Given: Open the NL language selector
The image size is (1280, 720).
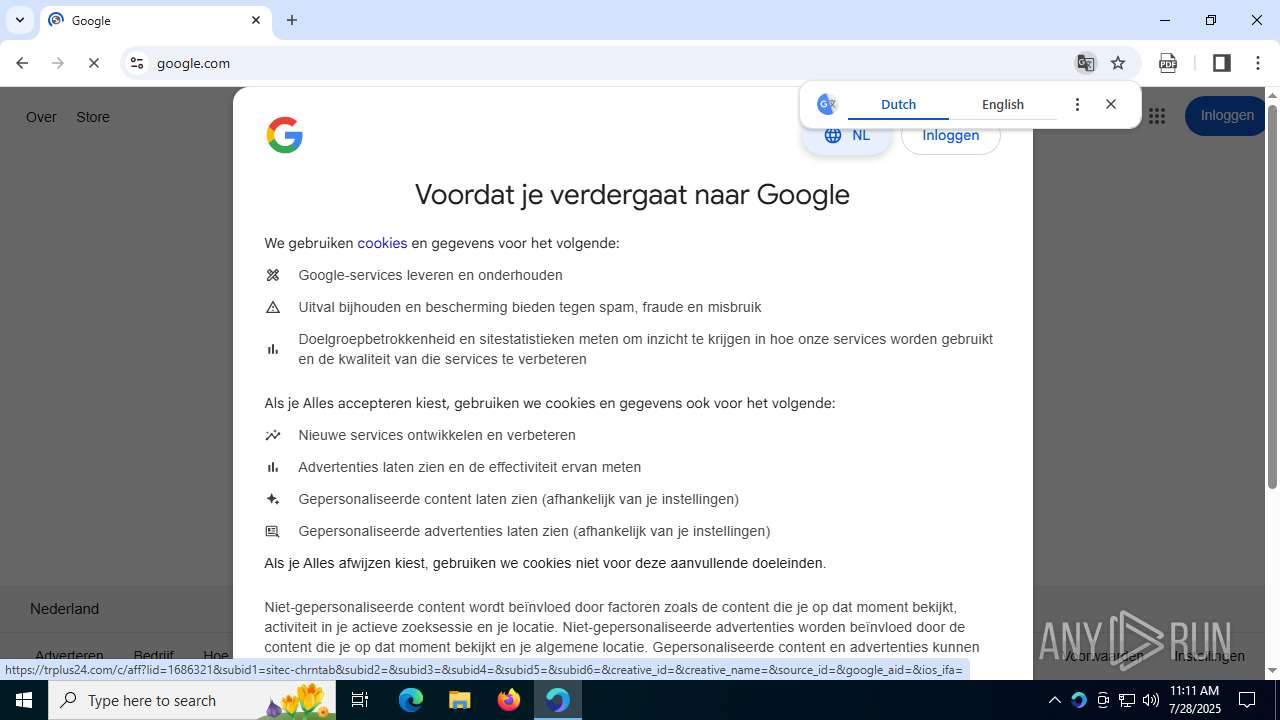Looking at the screenshot, I should point(847,135).
